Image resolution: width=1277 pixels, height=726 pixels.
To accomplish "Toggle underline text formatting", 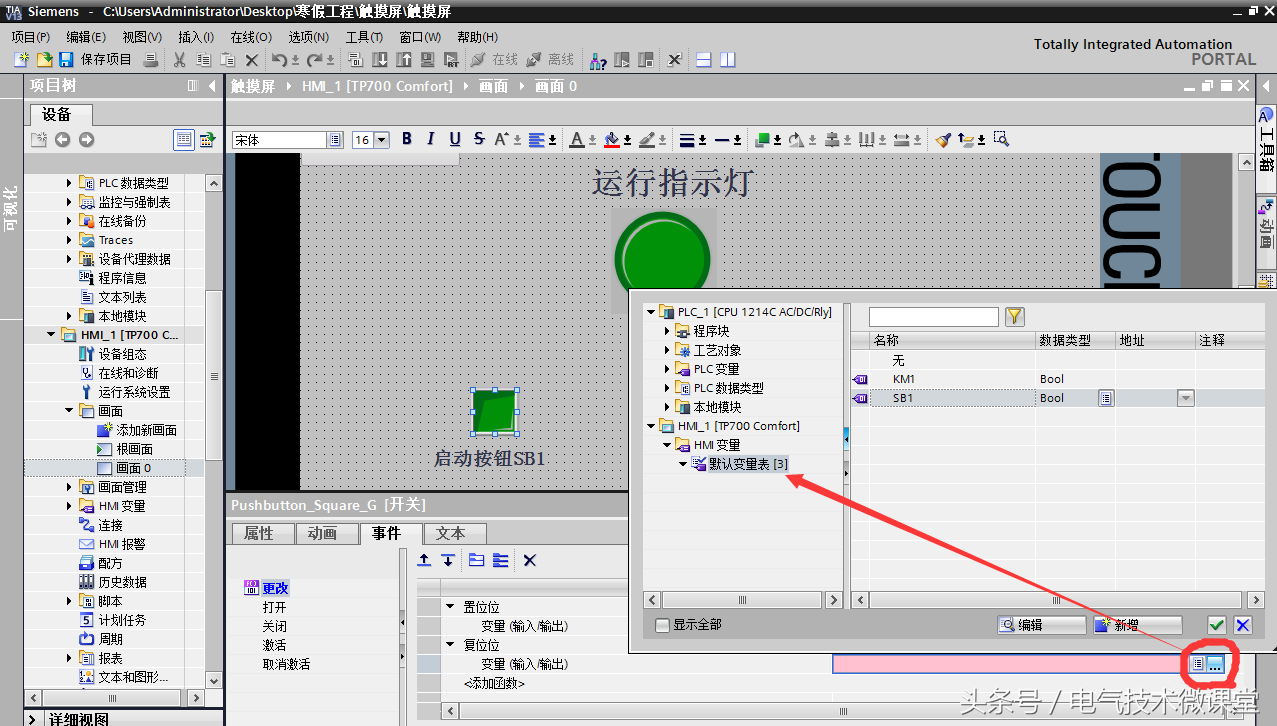I will [x=455, y=139].
